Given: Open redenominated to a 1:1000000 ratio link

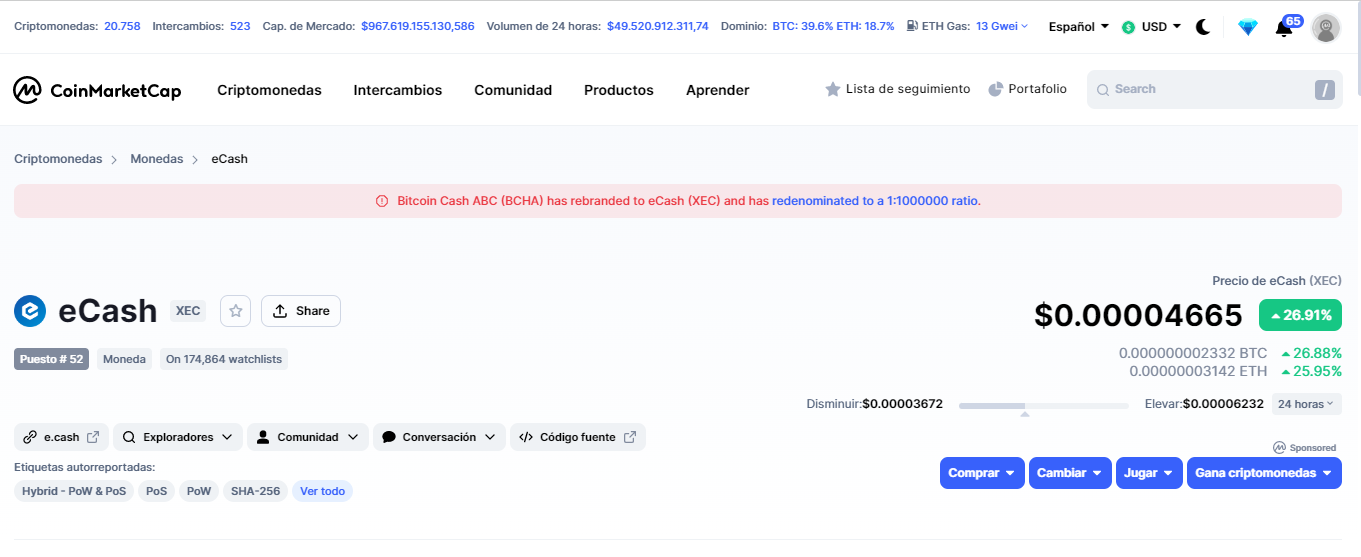Looking at the screenshot, I should pyautogui.click(x=875, y=201).
